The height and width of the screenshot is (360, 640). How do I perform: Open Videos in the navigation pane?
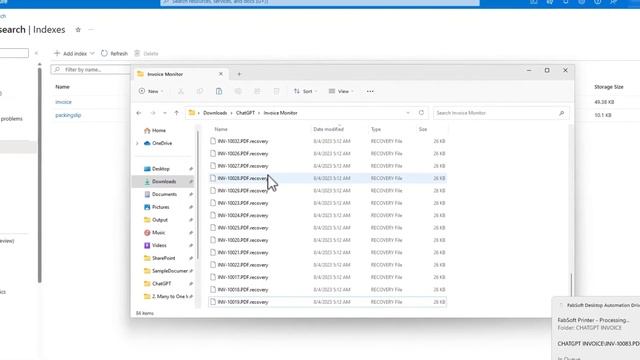tap(156, 245)
